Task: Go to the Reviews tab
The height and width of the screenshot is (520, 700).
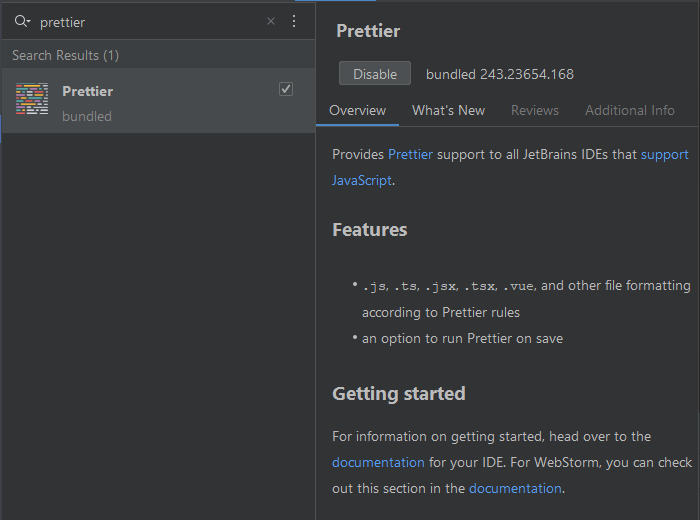Action: 535,110
